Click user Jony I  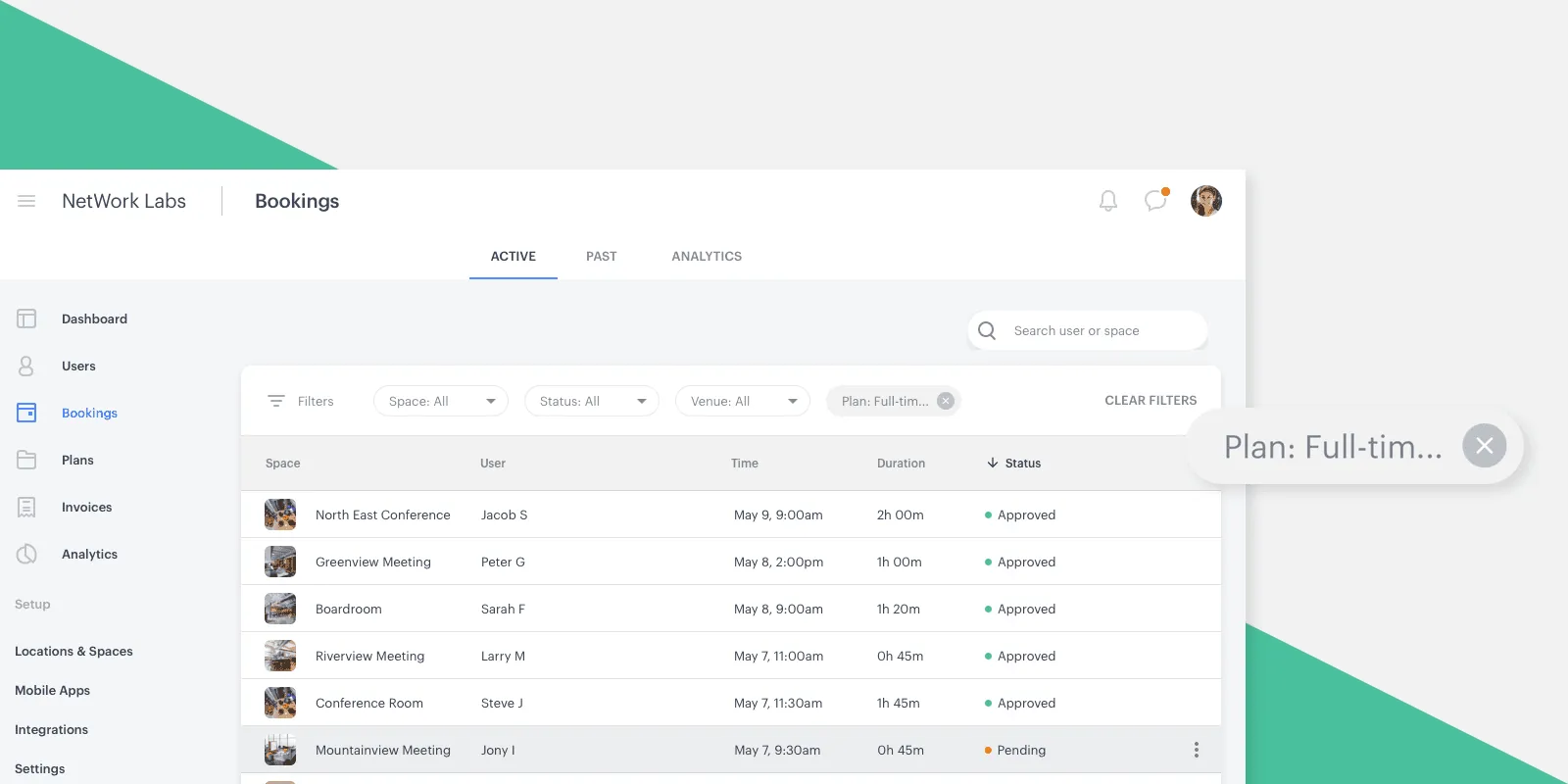pos(498,750)
